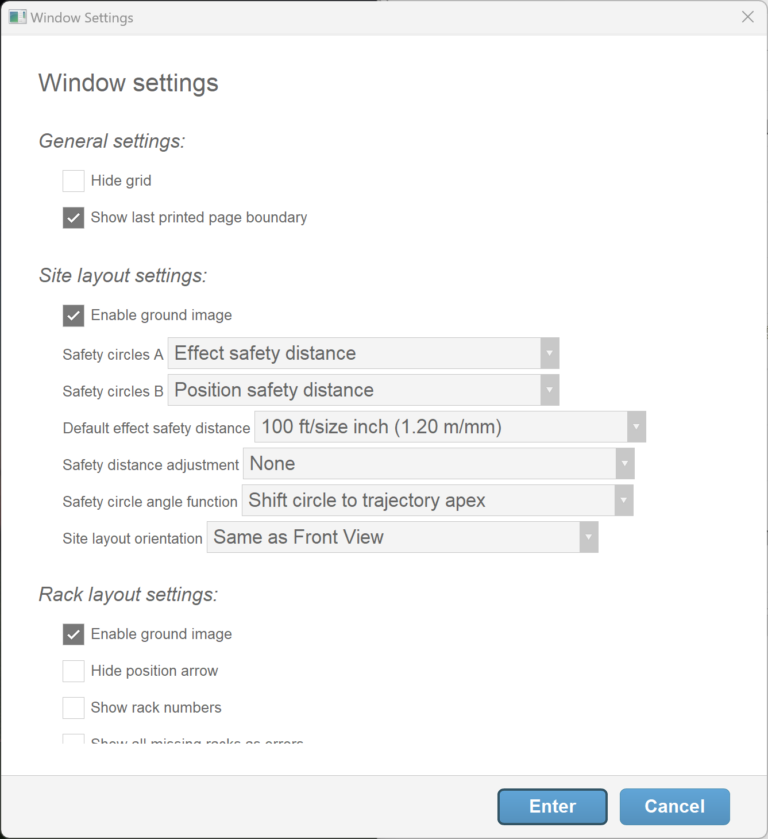Toggle Enable ground image under Rack layout
Viewport: 768px width, 839px height.
click(73, 634)
